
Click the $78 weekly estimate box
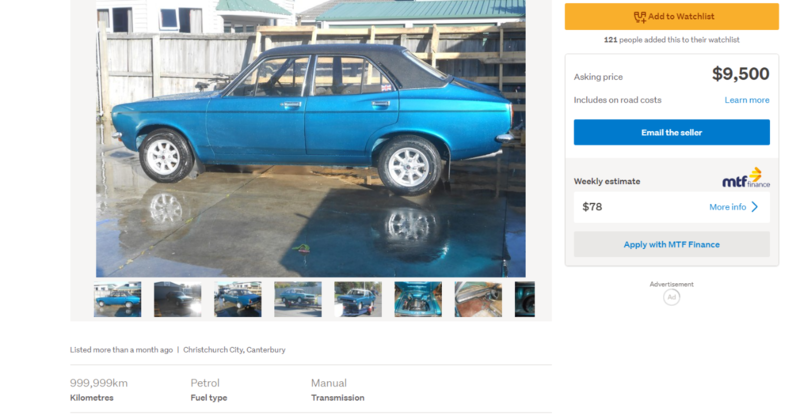tap(671, 207)
